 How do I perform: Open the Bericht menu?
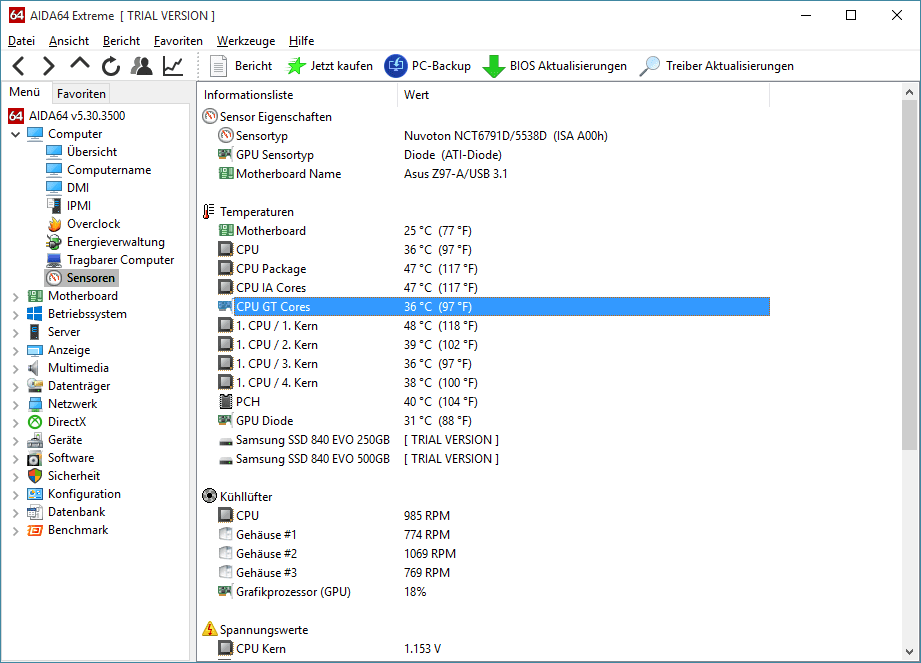point(121,41)
